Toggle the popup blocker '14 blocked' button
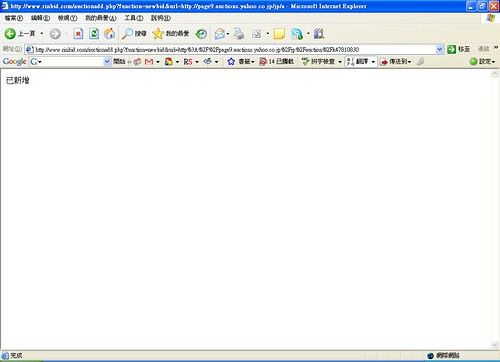This screenshot has width=500, height=362. pyautogui.click(x=277, y=61)
